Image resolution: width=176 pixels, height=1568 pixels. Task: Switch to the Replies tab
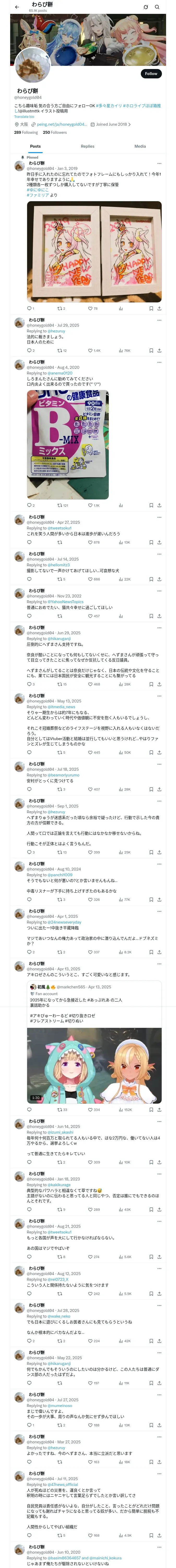pyautogui.click(x=87, y=146)
